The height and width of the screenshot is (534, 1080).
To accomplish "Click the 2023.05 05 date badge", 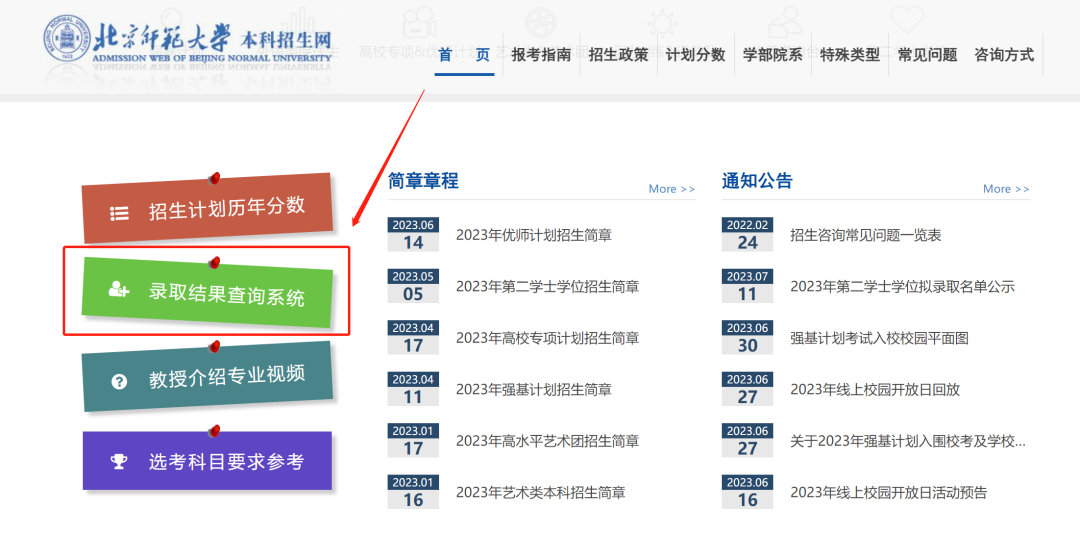I will pyautogui.click(x=413, y=286).
